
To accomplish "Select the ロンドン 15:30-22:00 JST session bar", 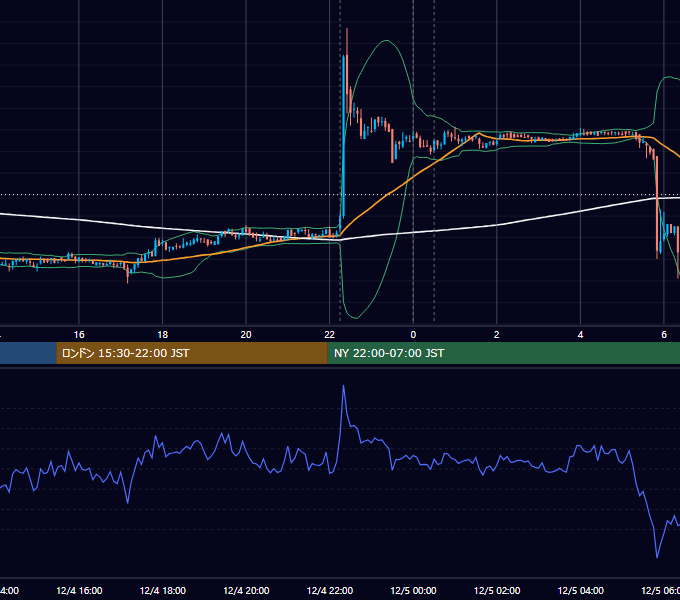I will (x=192, y=353).
